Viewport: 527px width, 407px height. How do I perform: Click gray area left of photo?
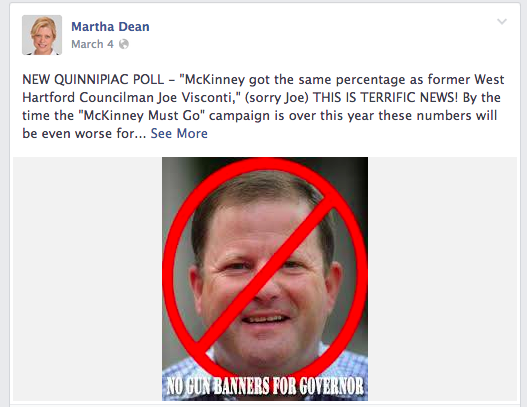pyautogui.click(x=87, y=279)
